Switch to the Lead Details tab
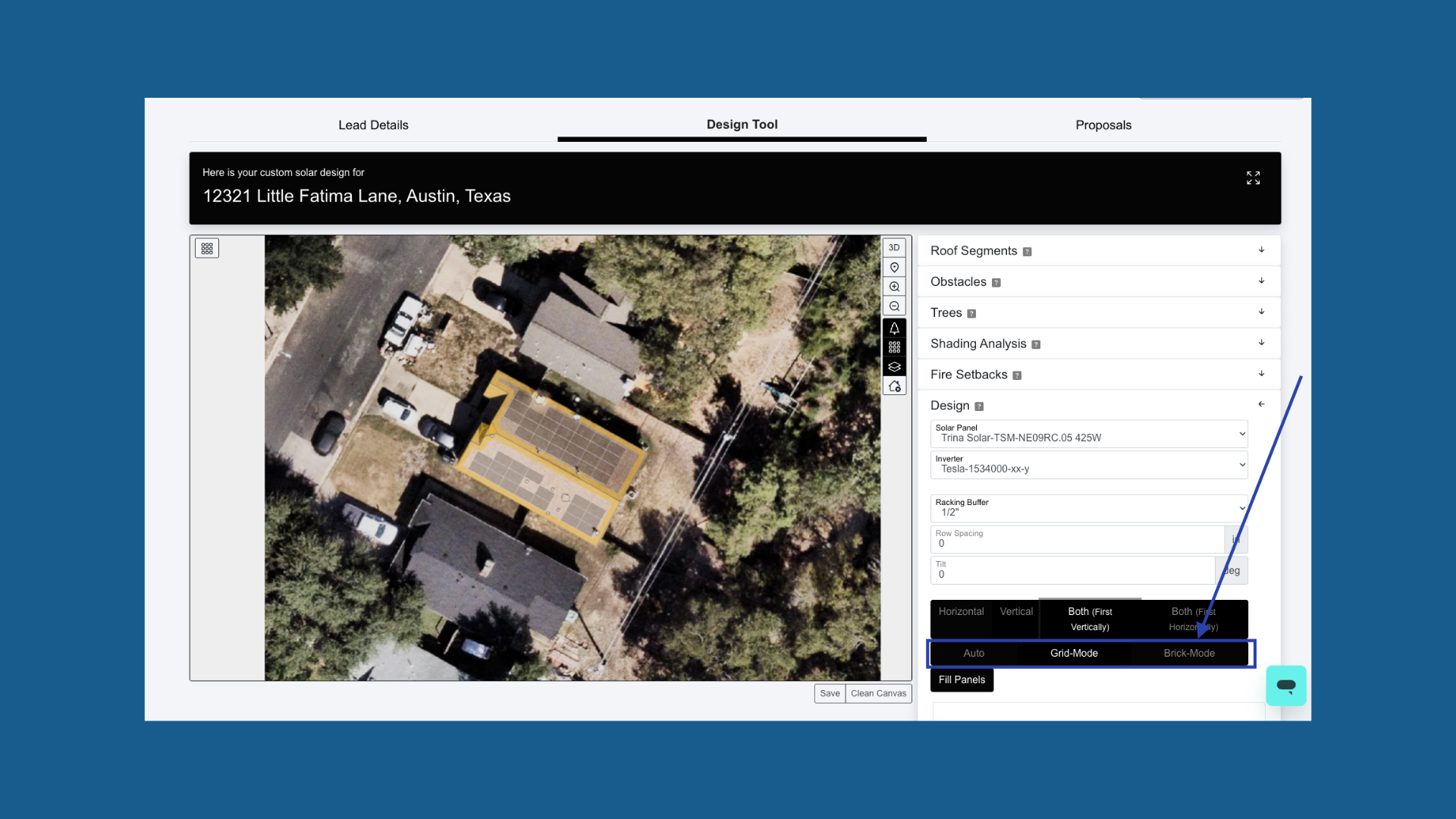This screenshot has width=1456, height=819. [373, 125]
